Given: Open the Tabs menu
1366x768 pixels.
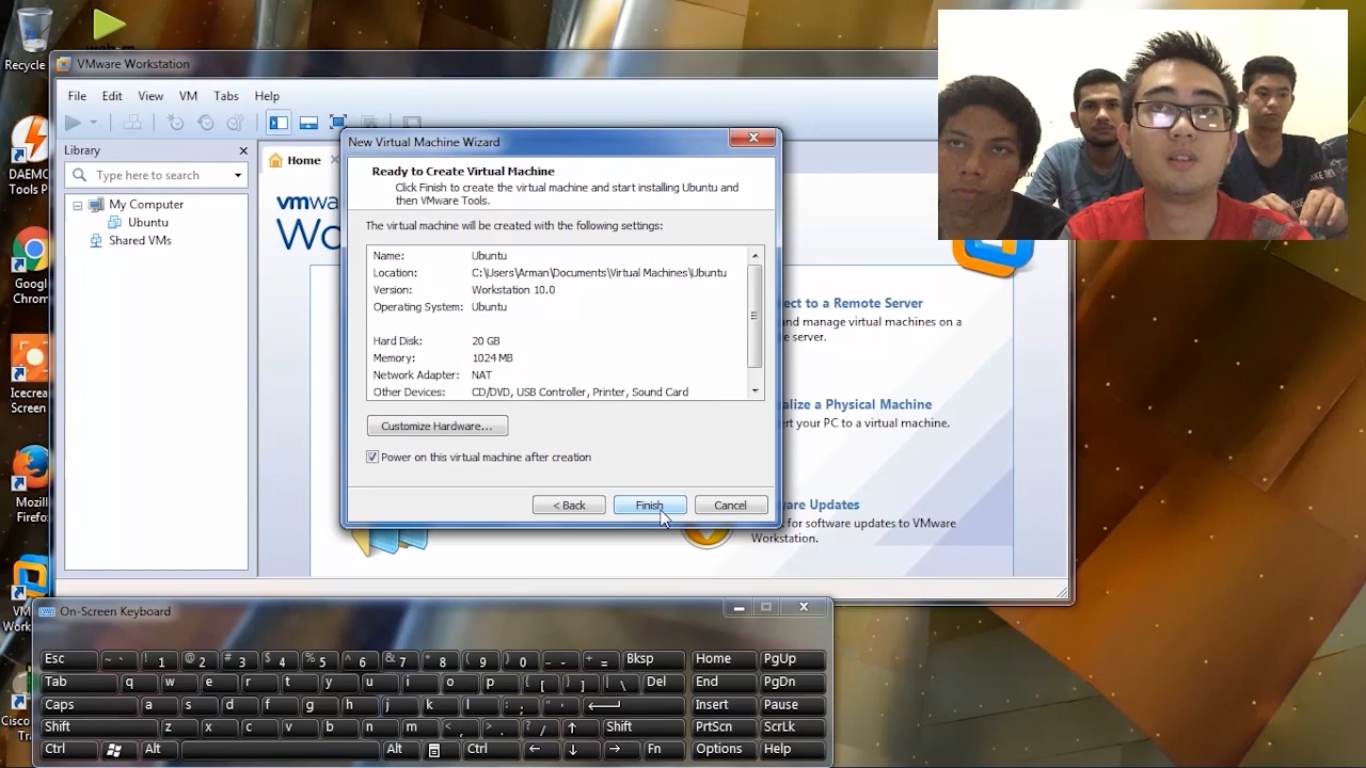Looking at the screenshot, I should pos(226,96).
